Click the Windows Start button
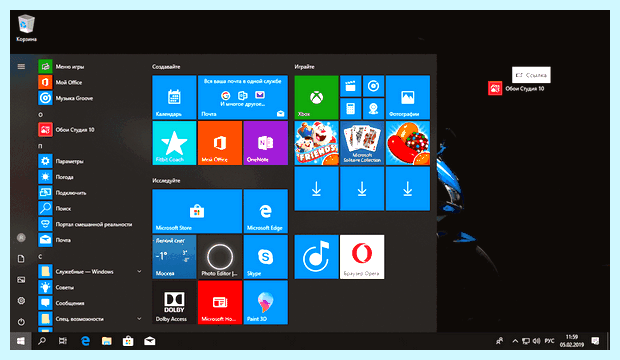 click(21, 341)
